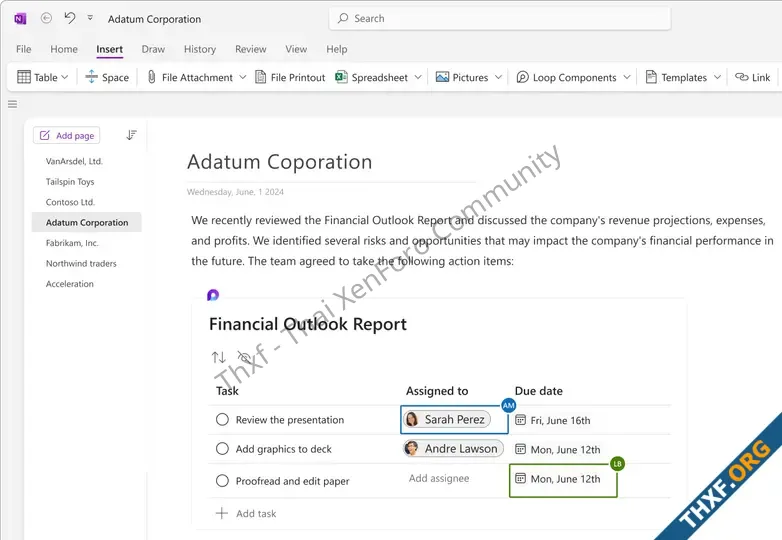The height and width of the screenshot is (540, 782).
Task: Open the Review tab
Action: pyautogui.click(x=250, y=49)
